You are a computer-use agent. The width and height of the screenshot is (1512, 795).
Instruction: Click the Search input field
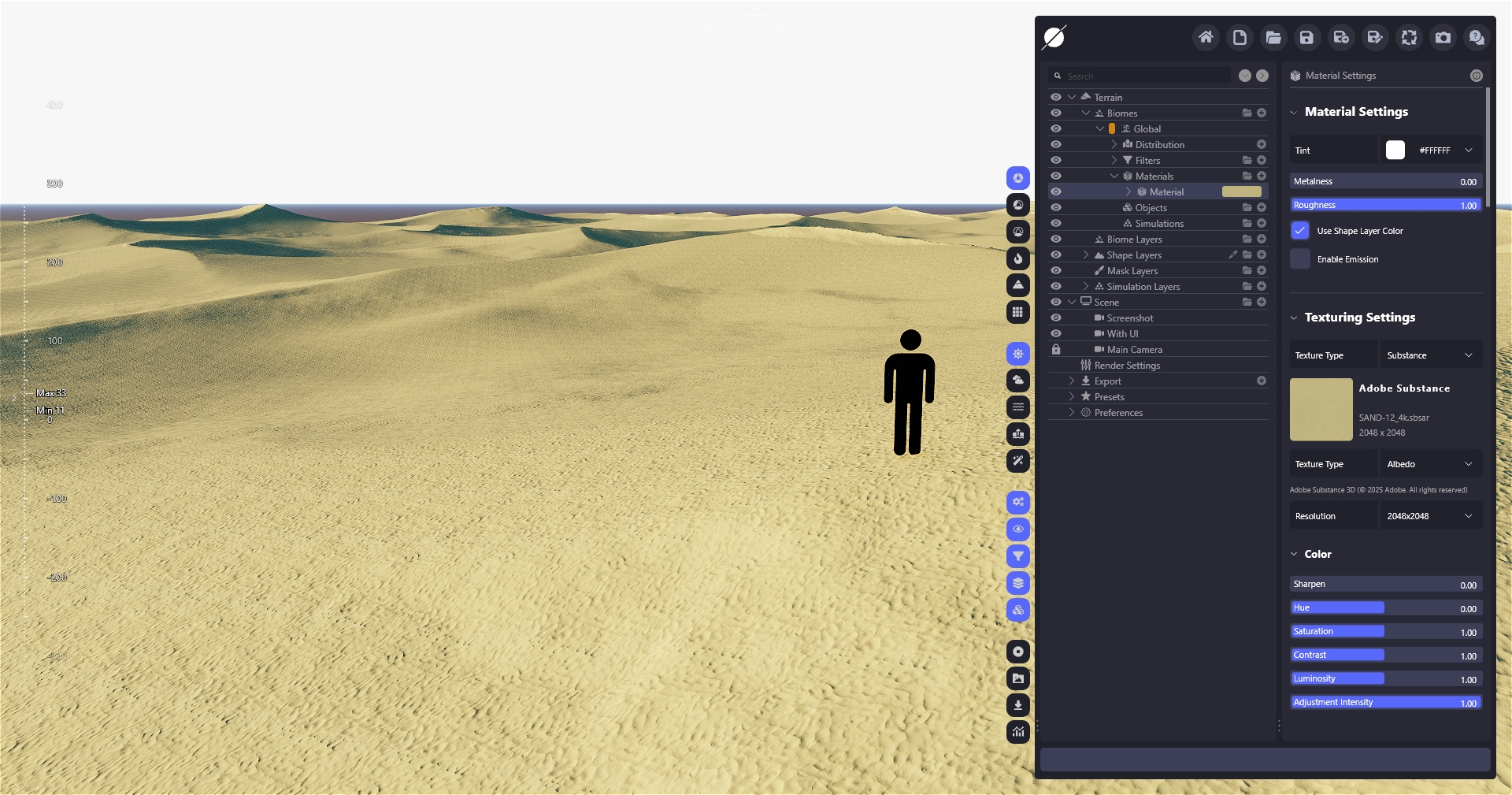coord(1146,76)
